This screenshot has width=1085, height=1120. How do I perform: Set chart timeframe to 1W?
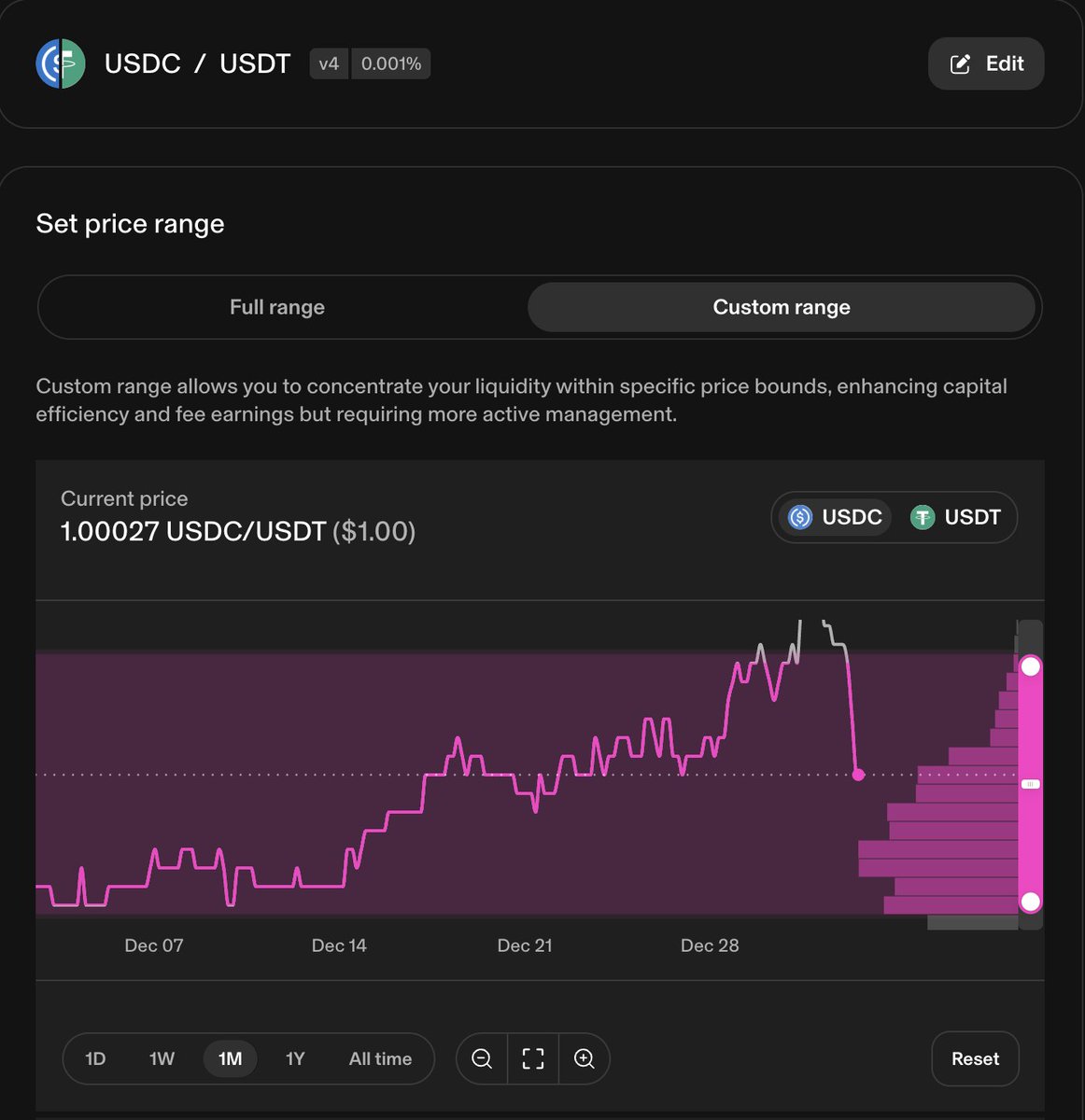(x=162, y=1058)
